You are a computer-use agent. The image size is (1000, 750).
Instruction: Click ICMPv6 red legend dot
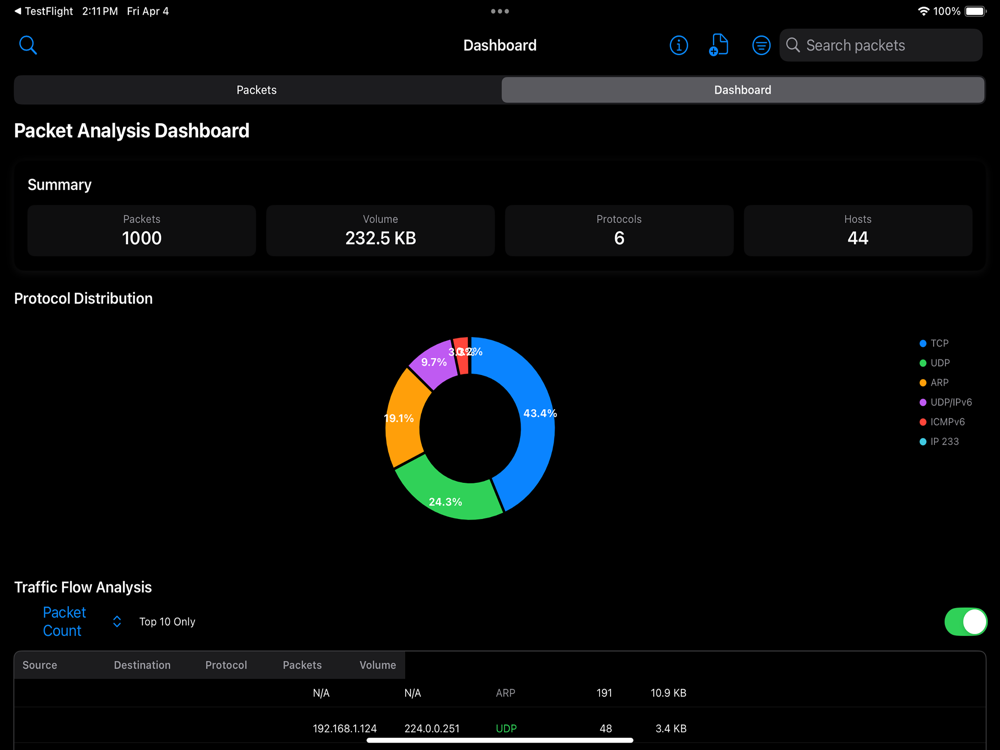923,422
